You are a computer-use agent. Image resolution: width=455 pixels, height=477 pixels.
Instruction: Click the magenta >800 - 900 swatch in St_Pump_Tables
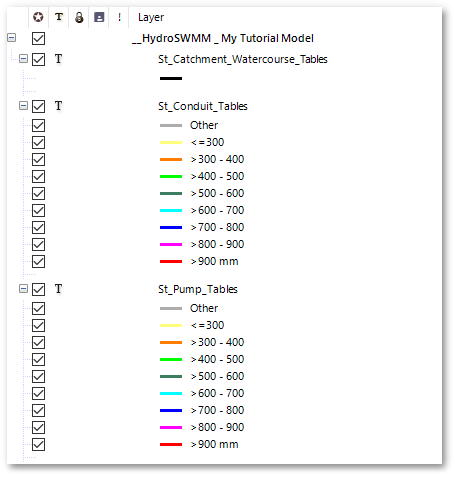pos(171,428)
